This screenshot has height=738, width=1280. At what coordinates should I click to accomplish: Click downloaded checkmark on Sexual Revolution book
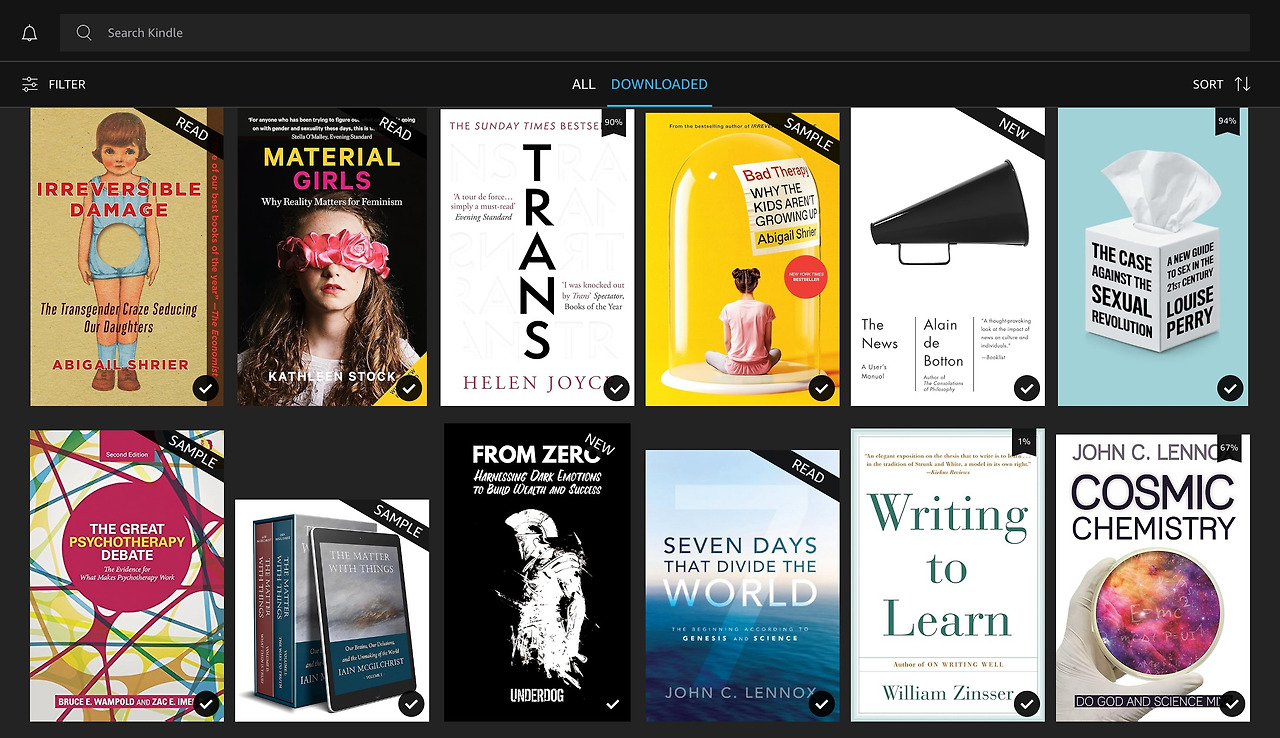[1231, 388]
